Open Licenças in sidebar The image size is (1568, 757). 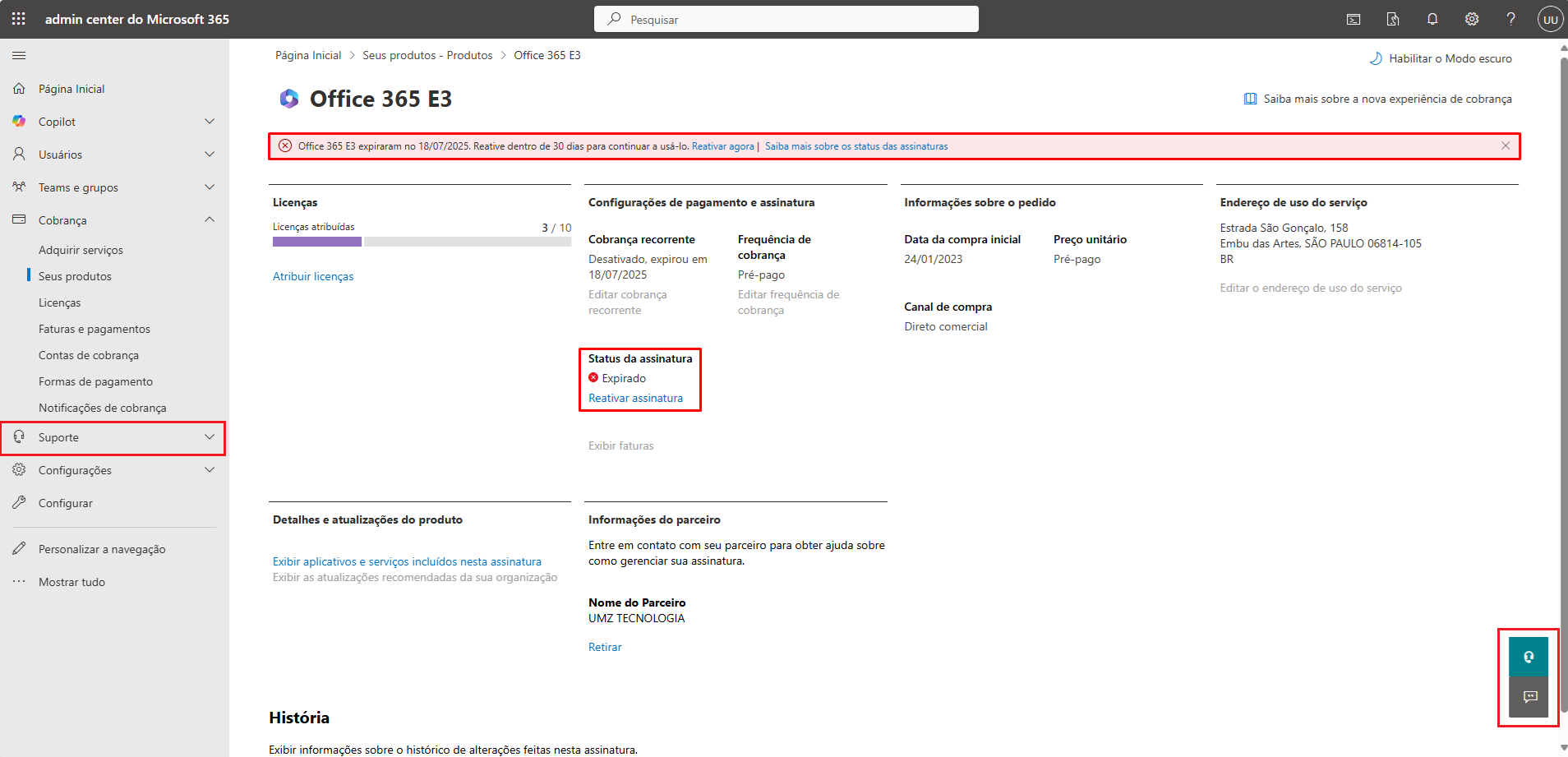pos(60,302)
